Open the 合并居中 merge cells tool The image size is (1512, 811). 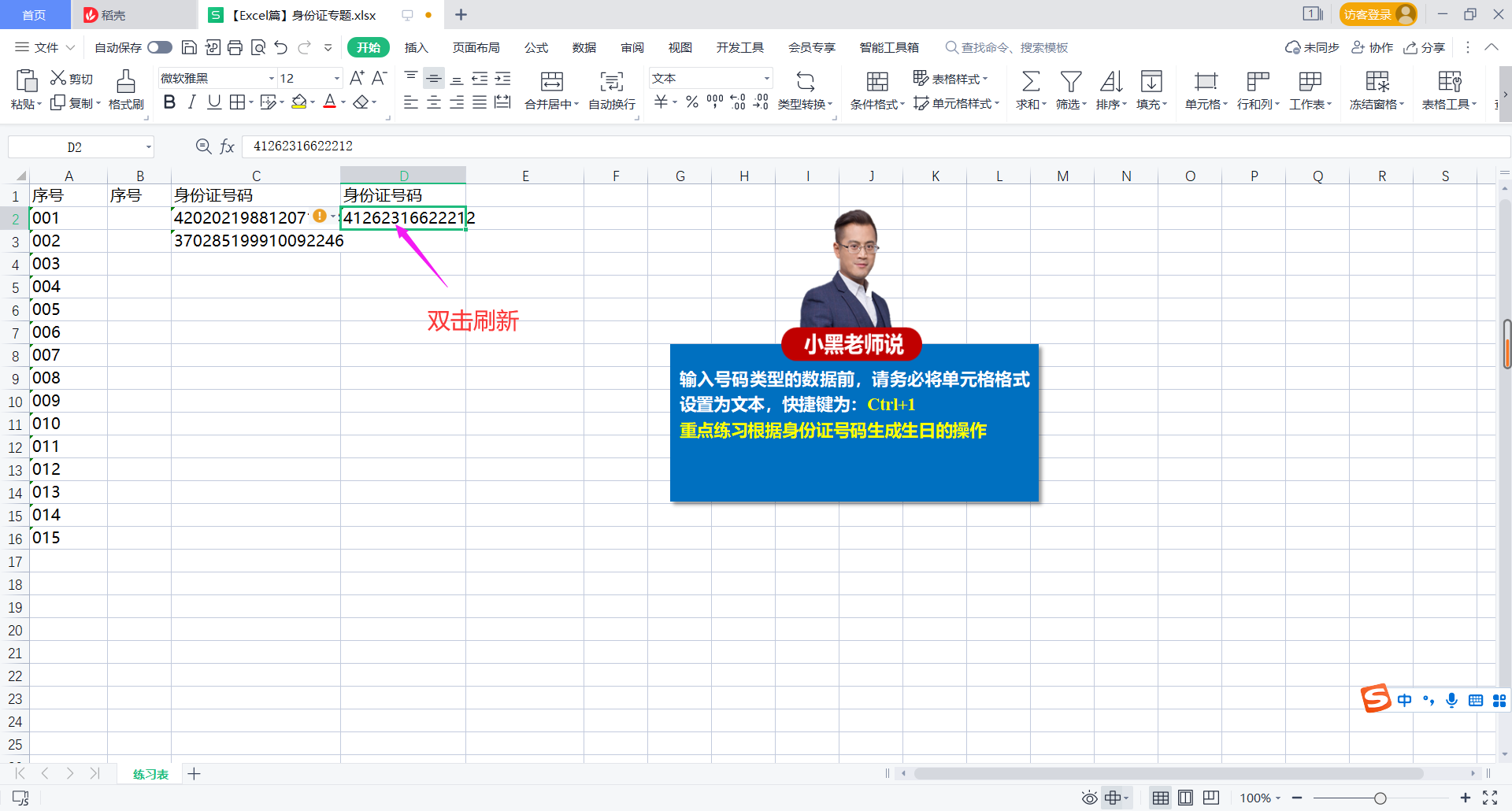click(x=550, y=89)
